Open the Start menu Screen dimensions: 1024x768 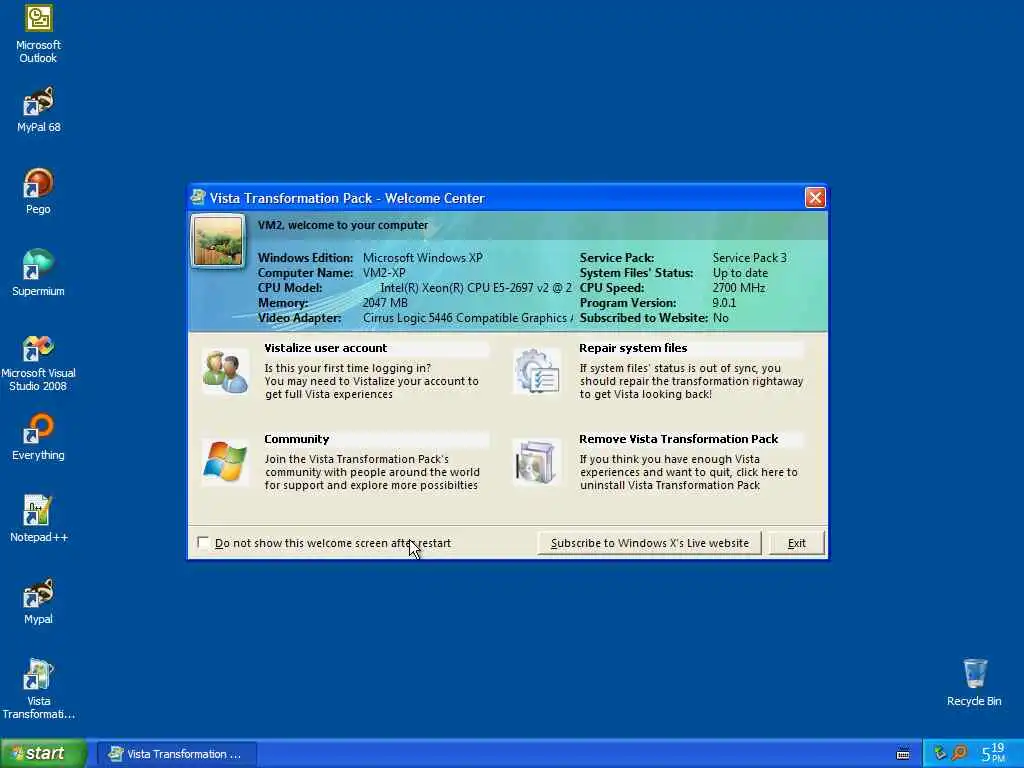pyautogui.click(x=43, y=754)
